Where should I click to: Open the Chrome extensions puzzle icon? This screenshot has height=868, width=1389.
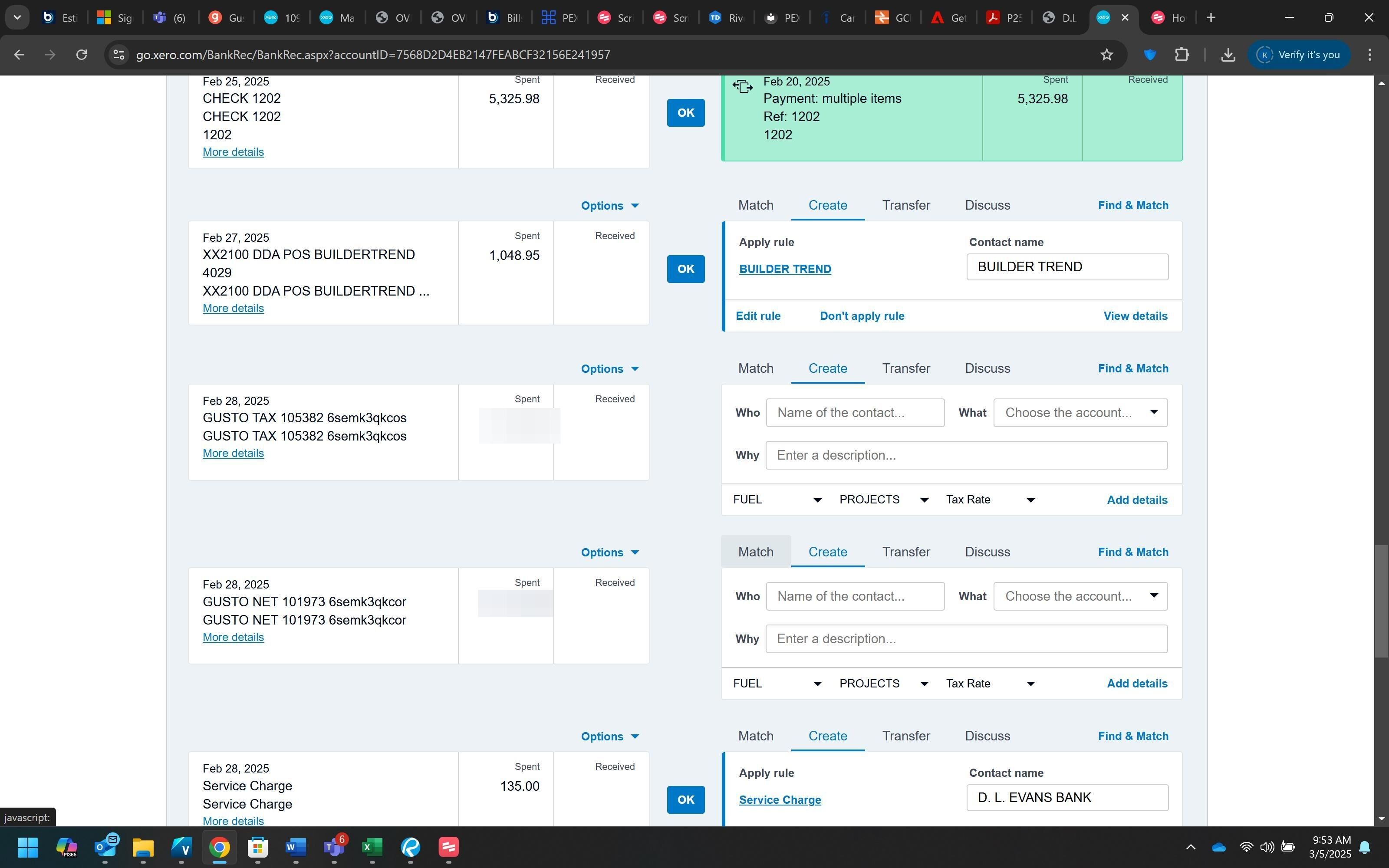(1181, 55)
